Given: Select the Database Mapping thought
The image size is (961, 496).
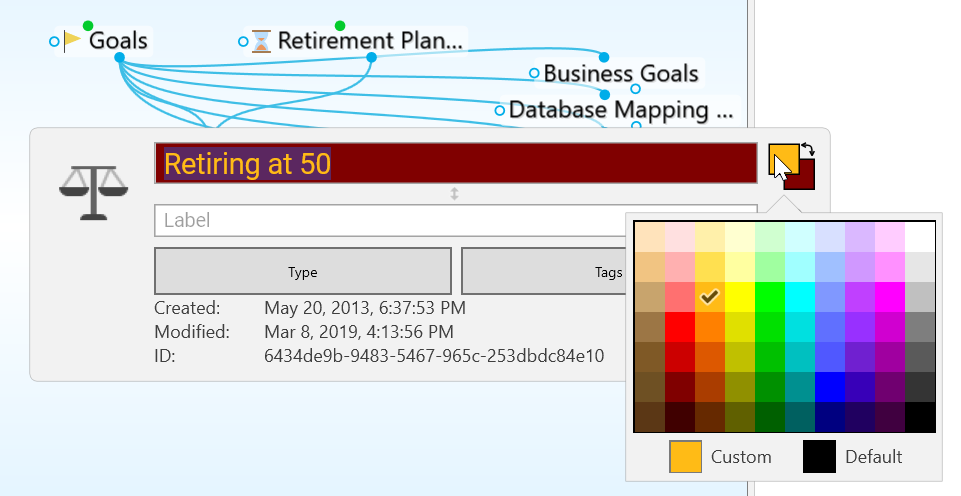Looking at the screenshot, I should pyautogui.click(x=621, y=110).
